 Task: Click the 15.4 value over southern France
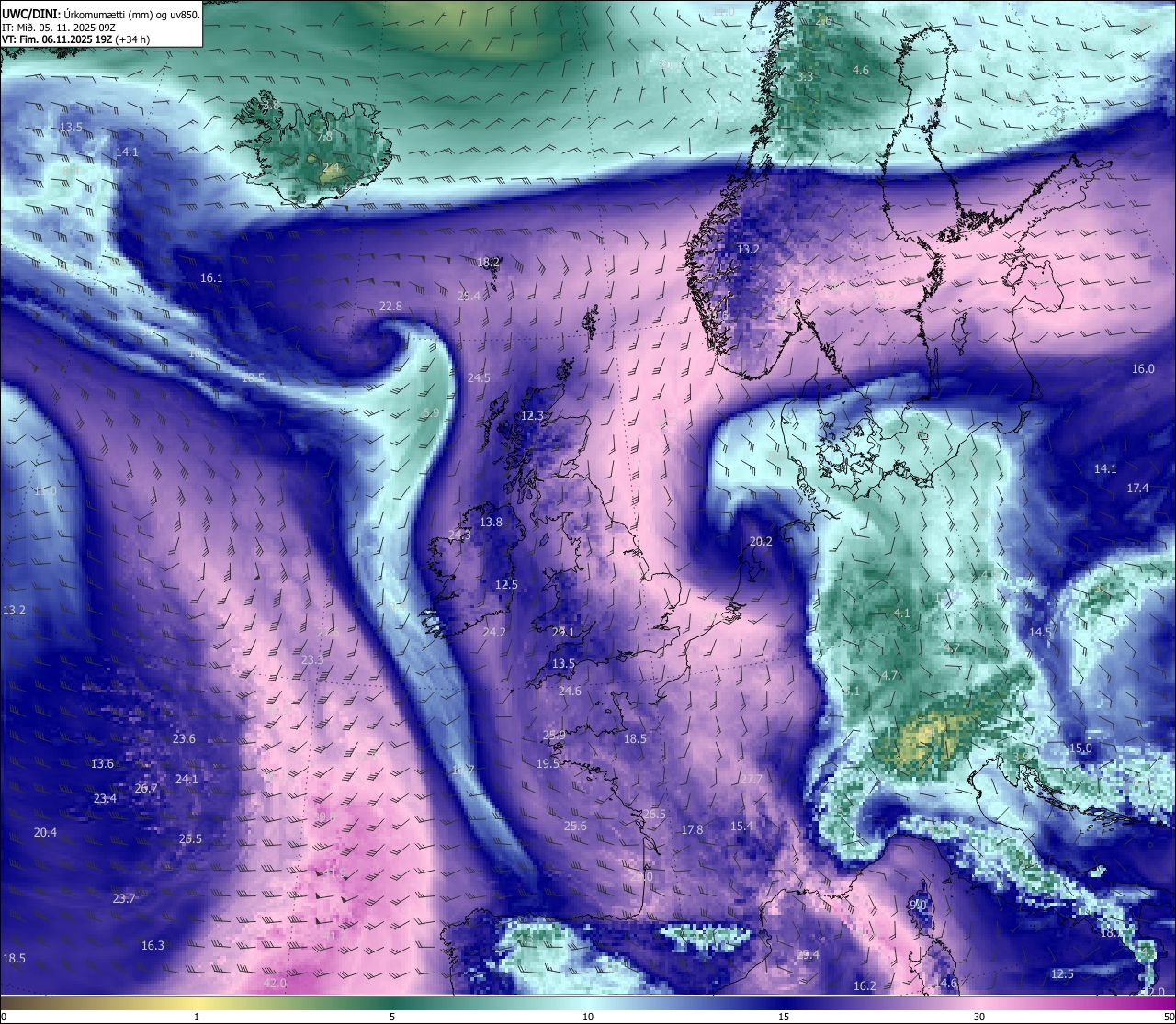click(741, 826)
